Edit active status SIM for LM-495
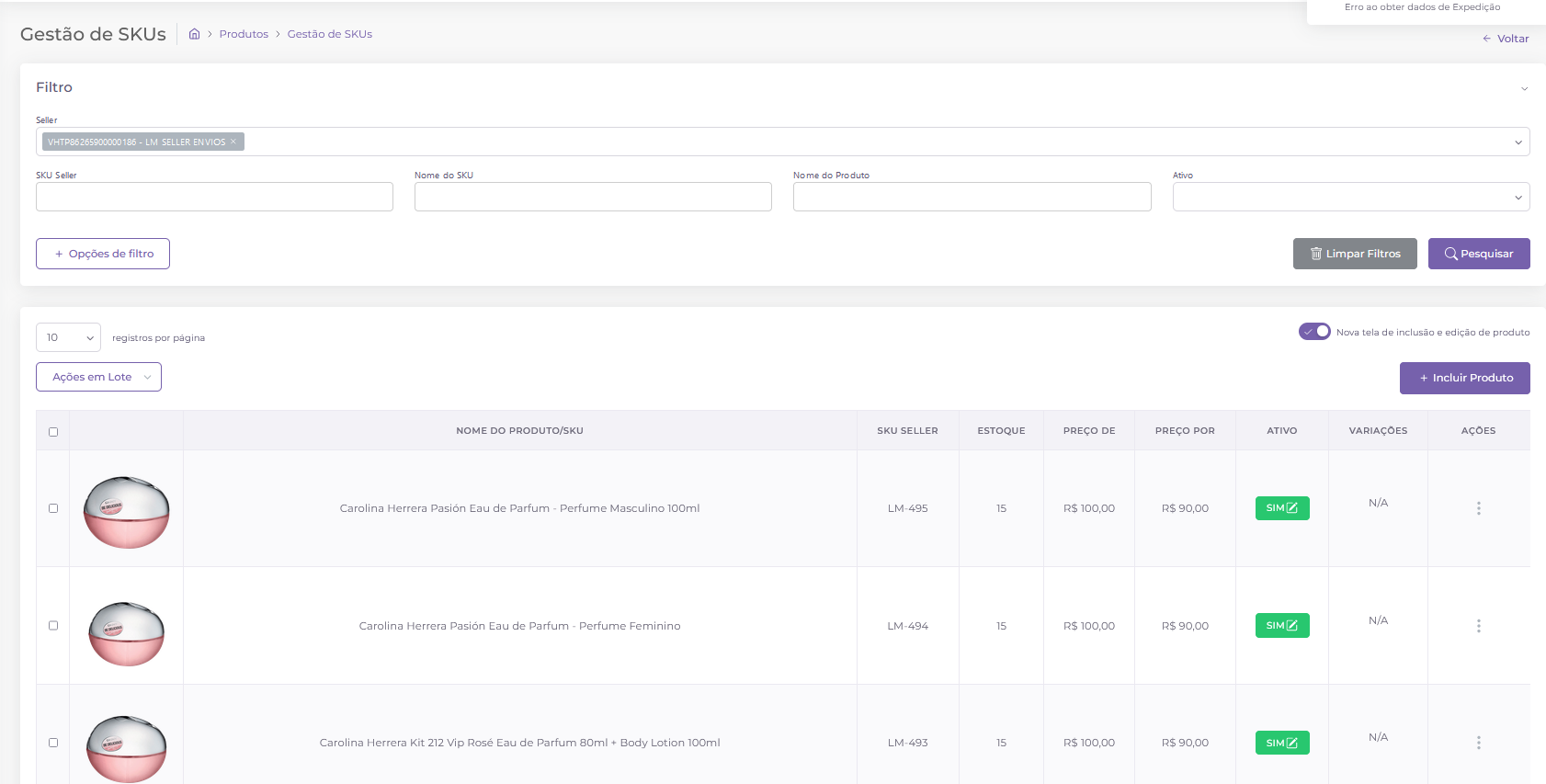1546x784 pixels. point(1282,508)
